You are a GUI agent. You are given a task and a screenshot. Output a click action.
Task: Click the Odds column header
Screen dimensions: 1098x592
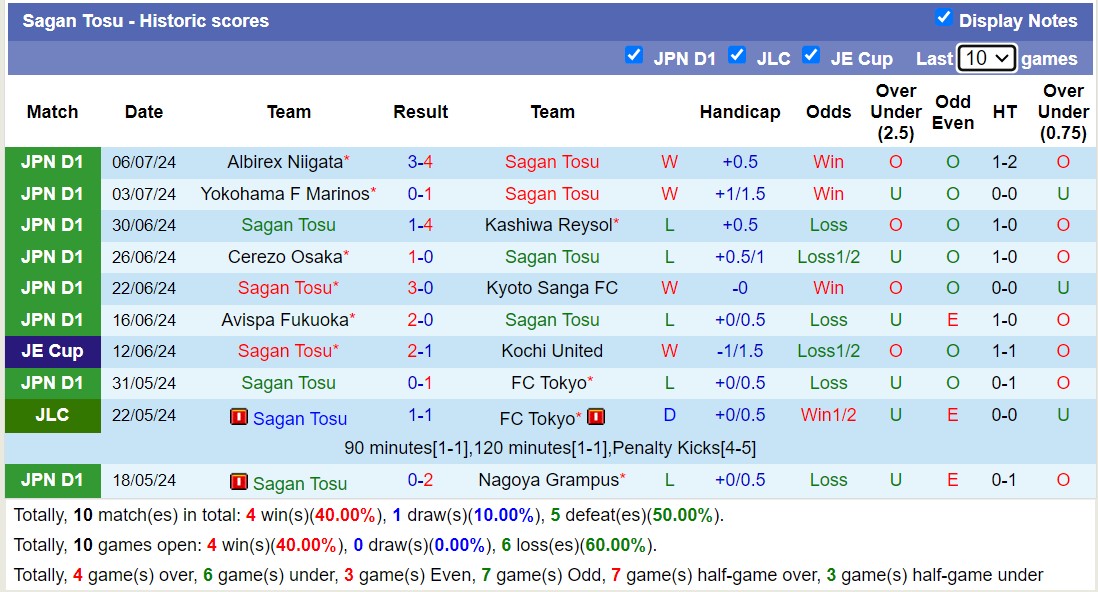(x=829, y=112)
